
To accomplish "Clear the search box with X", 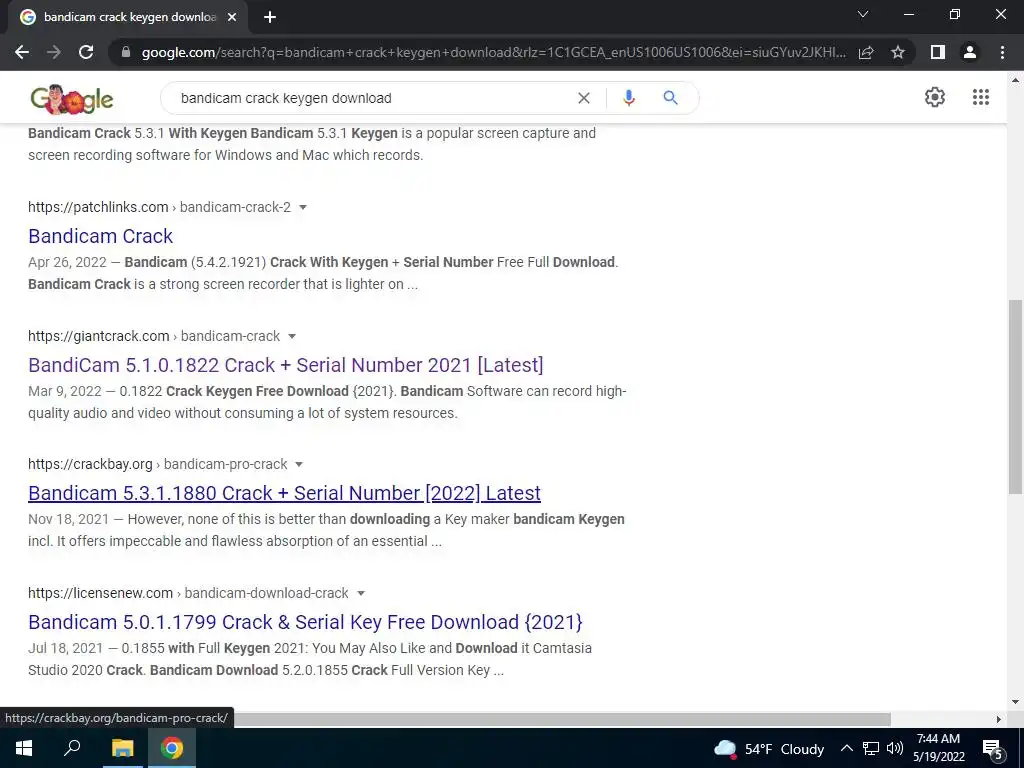I will (584, 98).
